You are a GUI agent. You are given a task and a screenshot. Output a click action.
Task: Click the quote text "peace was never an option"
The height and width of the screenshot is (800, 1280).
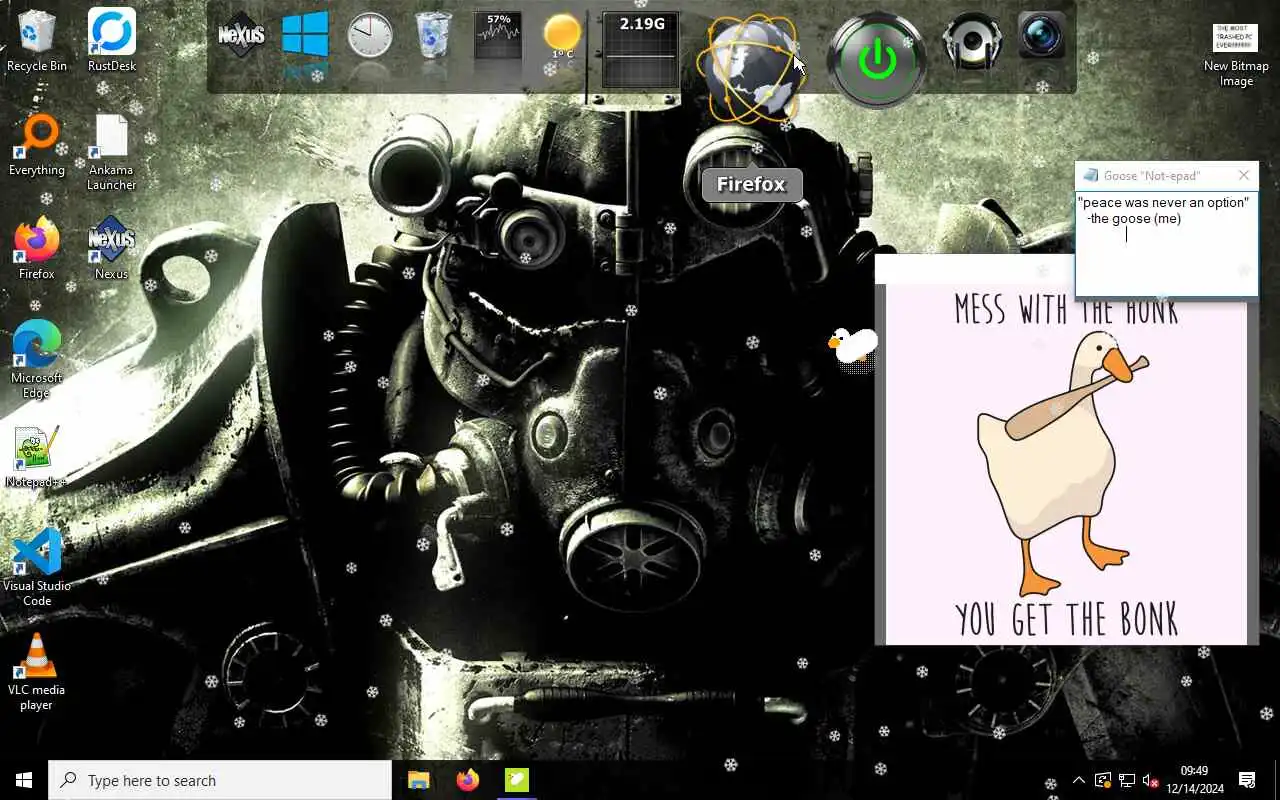pyautogui.click(x=1163, y=202)
